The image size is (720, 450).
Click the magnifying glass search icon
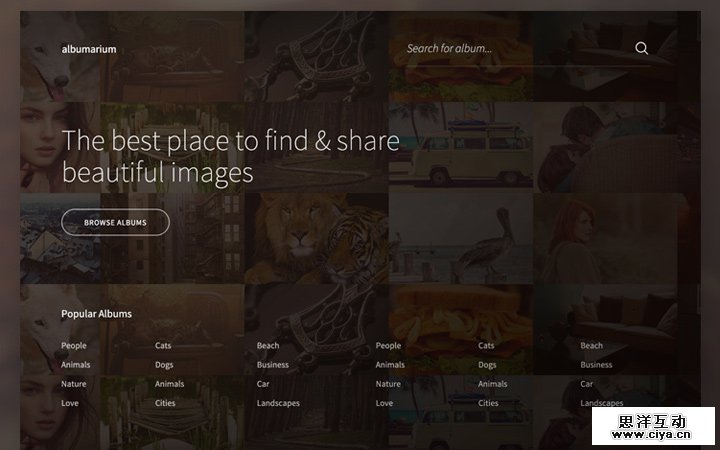641,48
